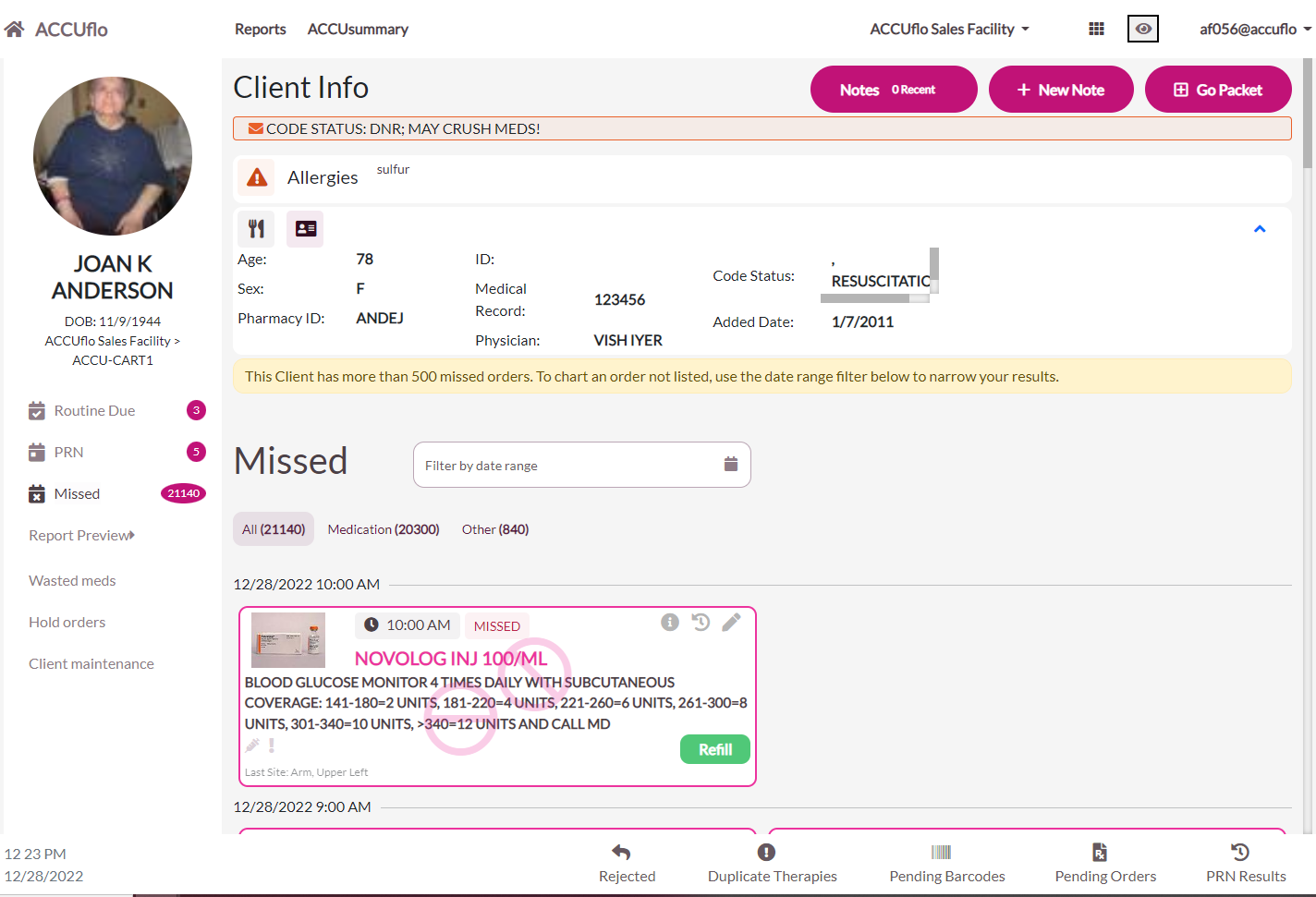This screenshot has width=1316, height=897.
Task: Open the Reports menu
Action: point(260,29)
